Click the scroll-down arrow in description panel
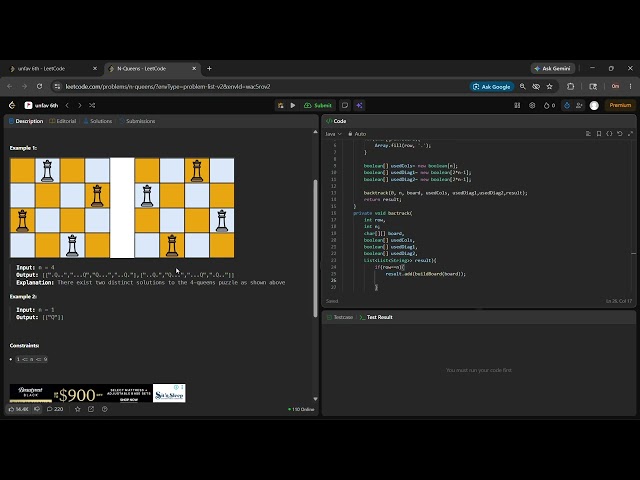This screenshot has width=640, height=480. click(x=315, y=399)
